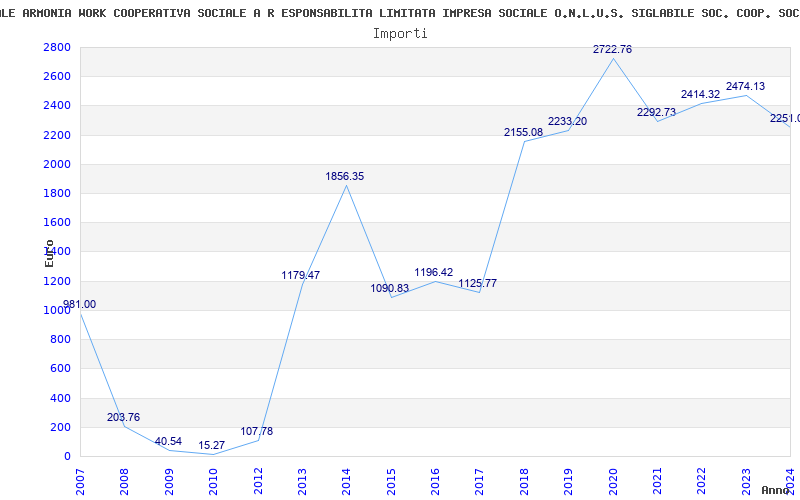The image size is (800, 500).
Task: Click the cooperative name header text
Action: (x=400, y=13)
